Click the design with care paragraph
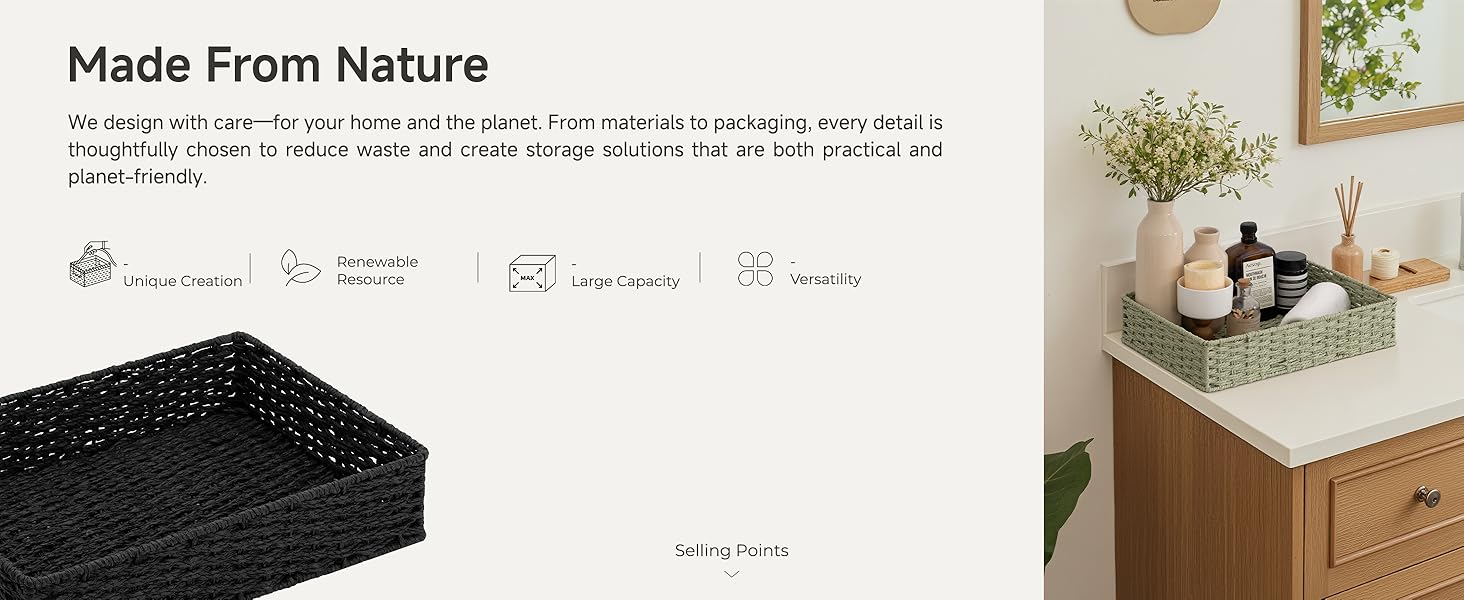The width and height of the screenshot is (1464, 600). 505,150
